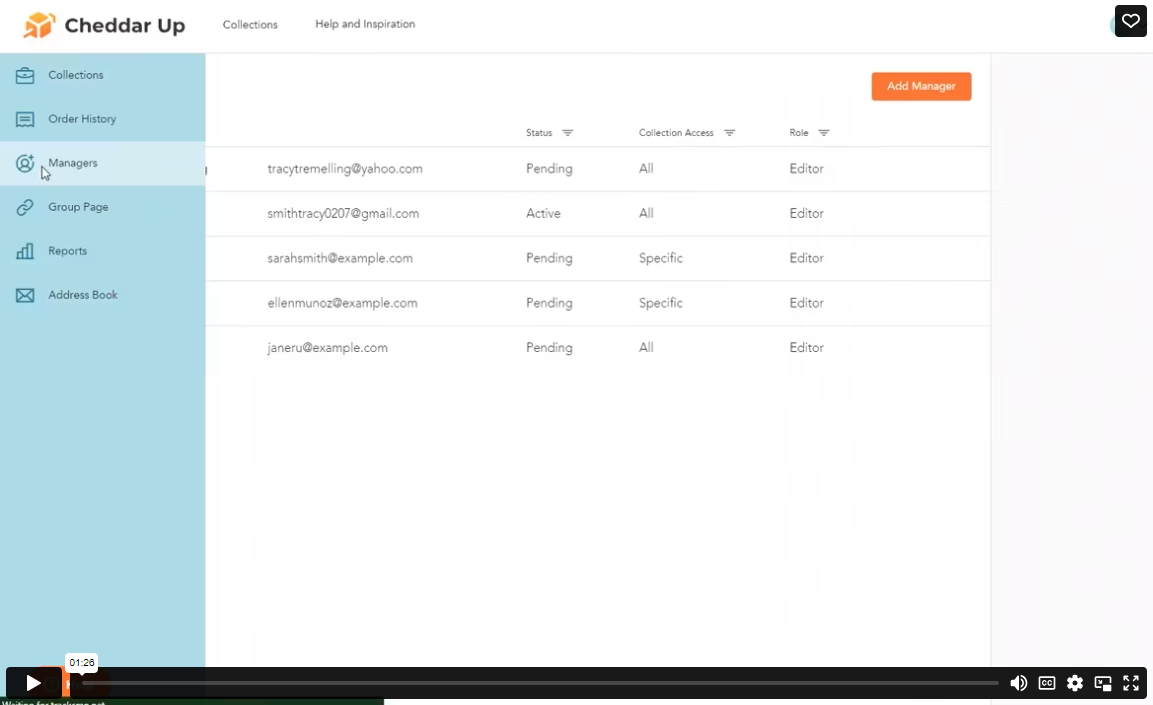The width and height of the screenshot is (1153, 705).
Task: Open Help and Inspiration menu
Action: (x=365, y=24)
